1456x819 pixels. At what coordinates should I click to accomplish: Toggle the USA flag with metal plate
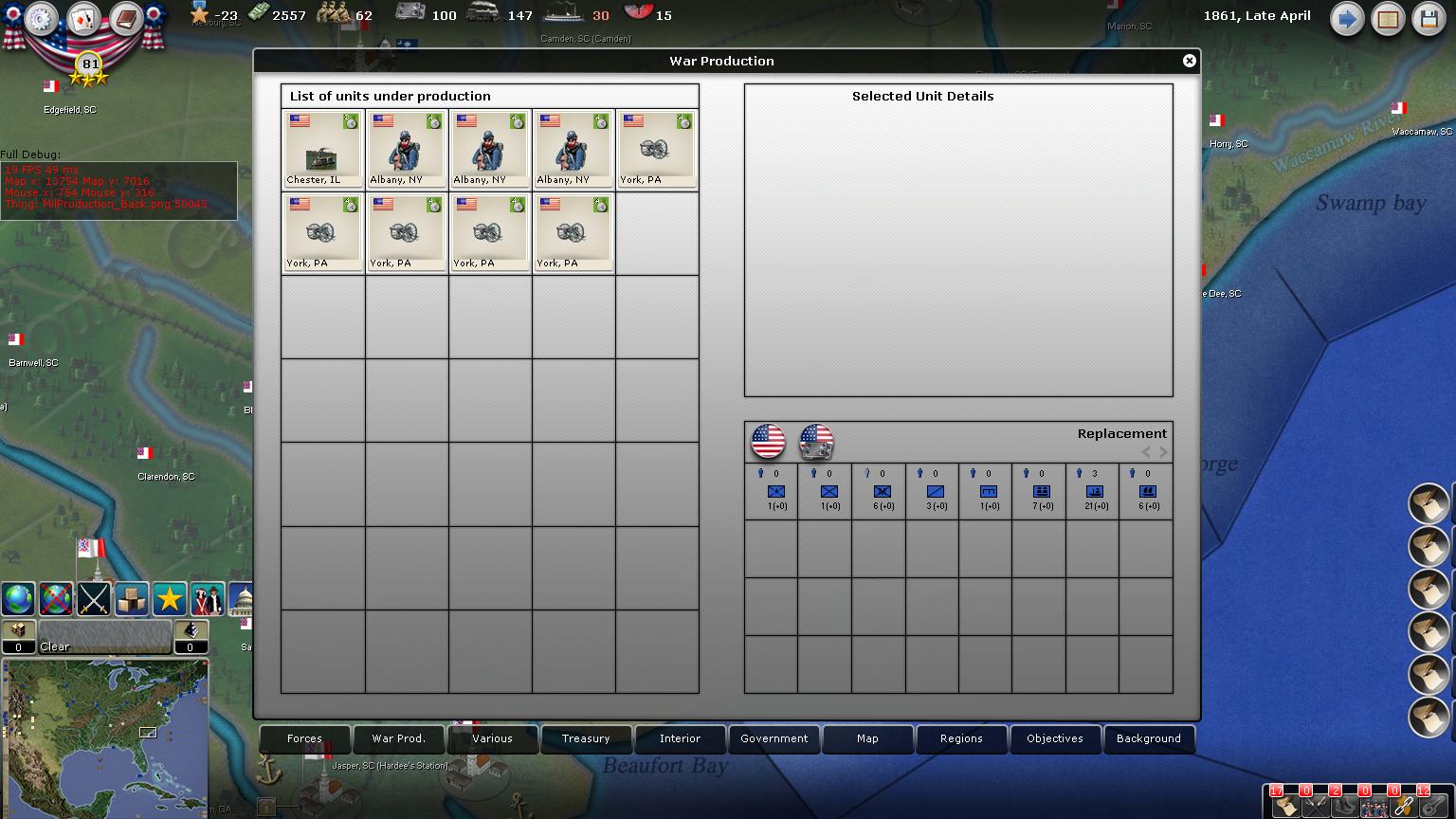click(x=816, y=442)
